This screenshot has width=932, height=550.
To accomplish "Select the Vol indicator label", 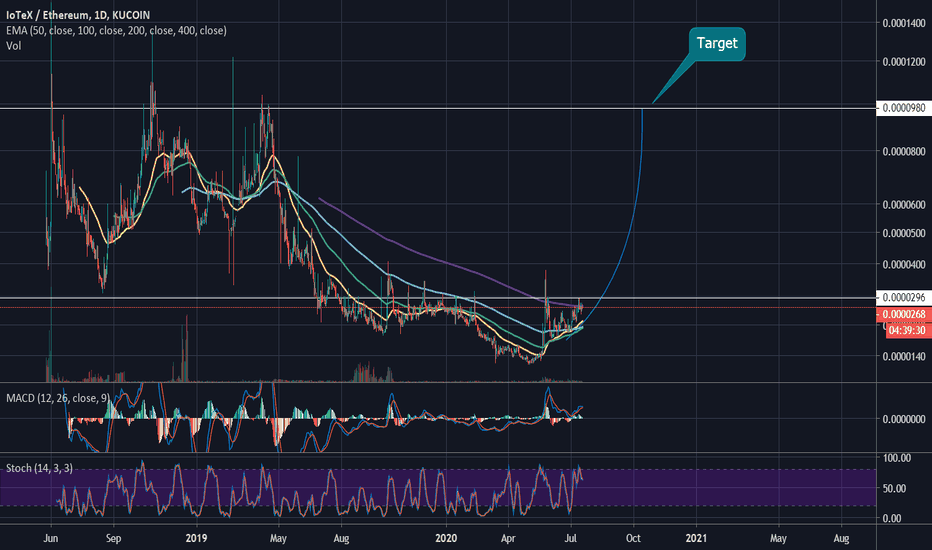I will pos(14,46).
